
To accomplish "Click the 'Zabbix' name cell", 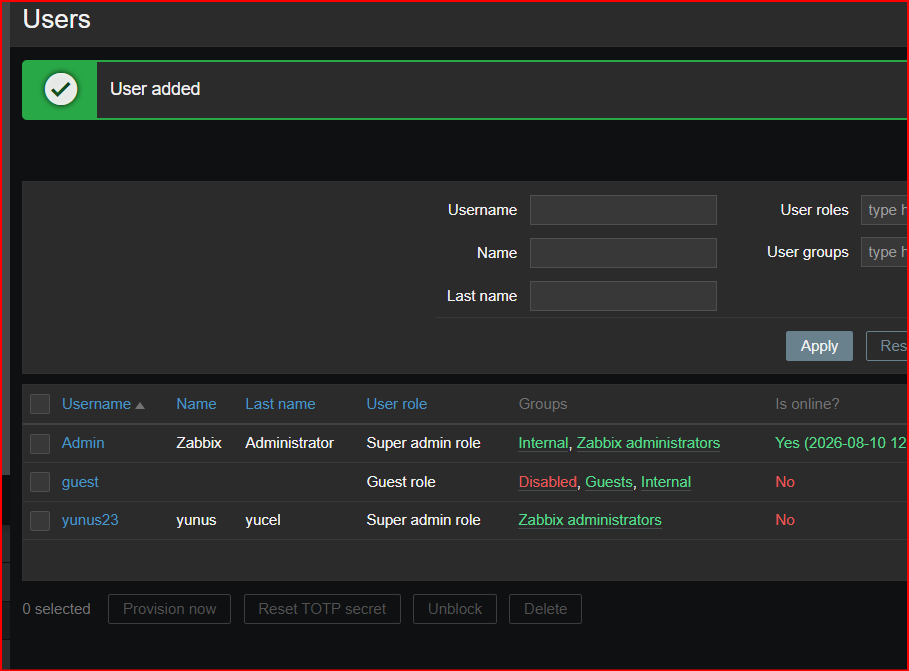I will [199, 443].
